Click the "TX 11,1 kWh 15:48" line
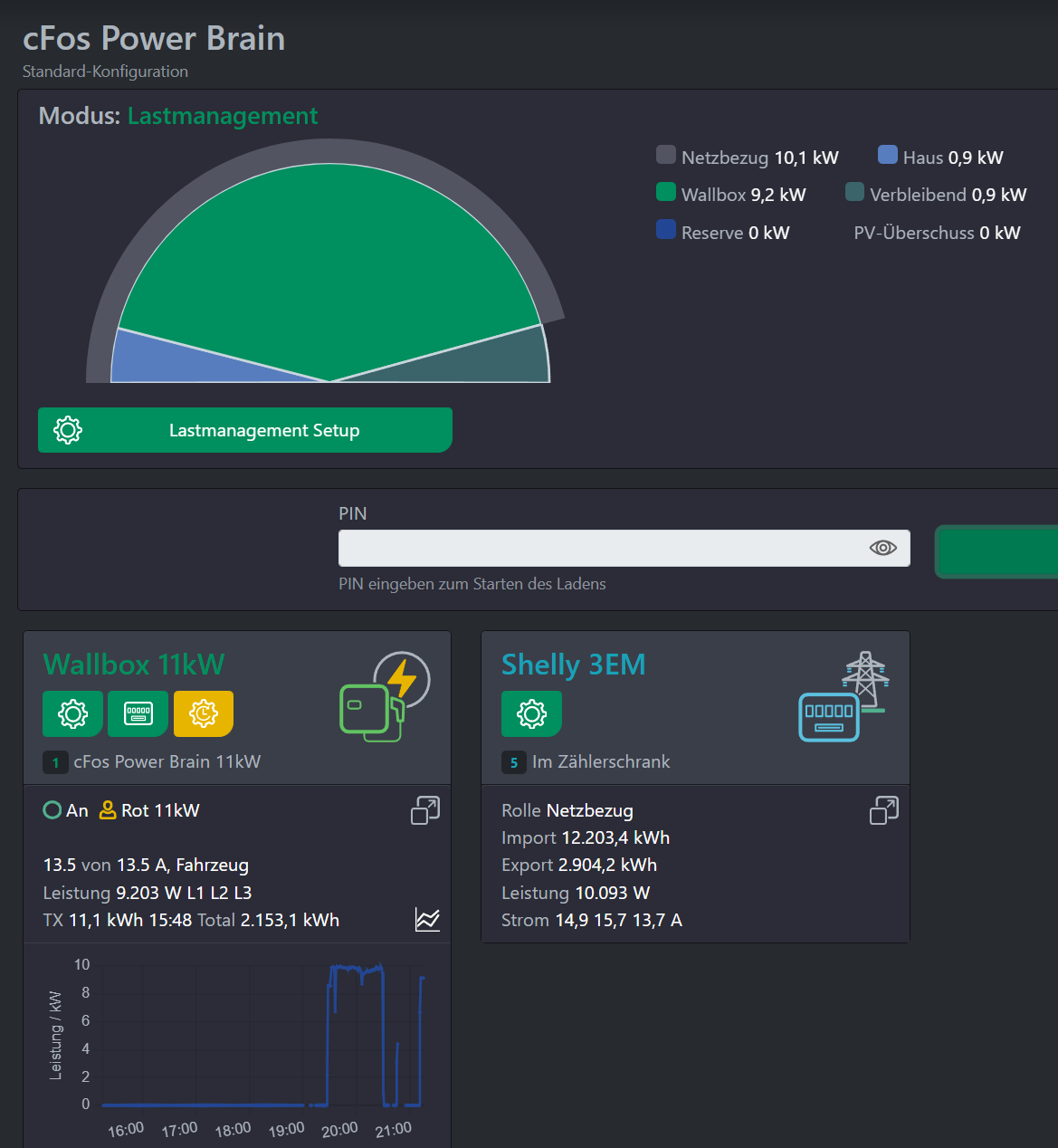The image size is (1058, 1148). click(118, 920)
